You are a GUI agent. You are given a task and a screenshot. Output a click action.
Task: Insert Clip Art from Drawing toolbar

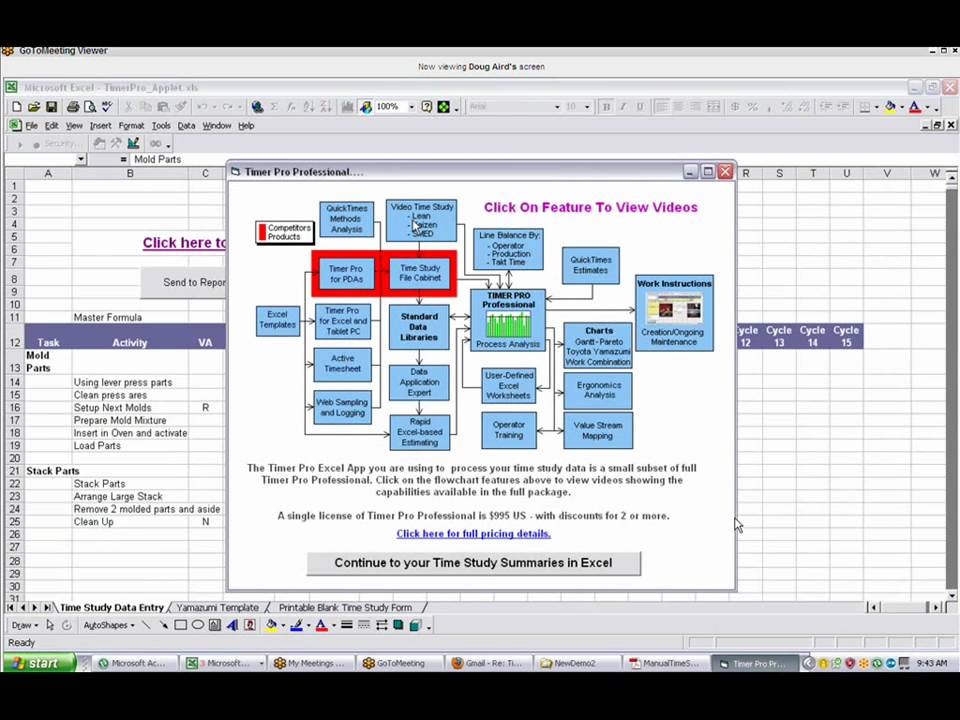249,625
